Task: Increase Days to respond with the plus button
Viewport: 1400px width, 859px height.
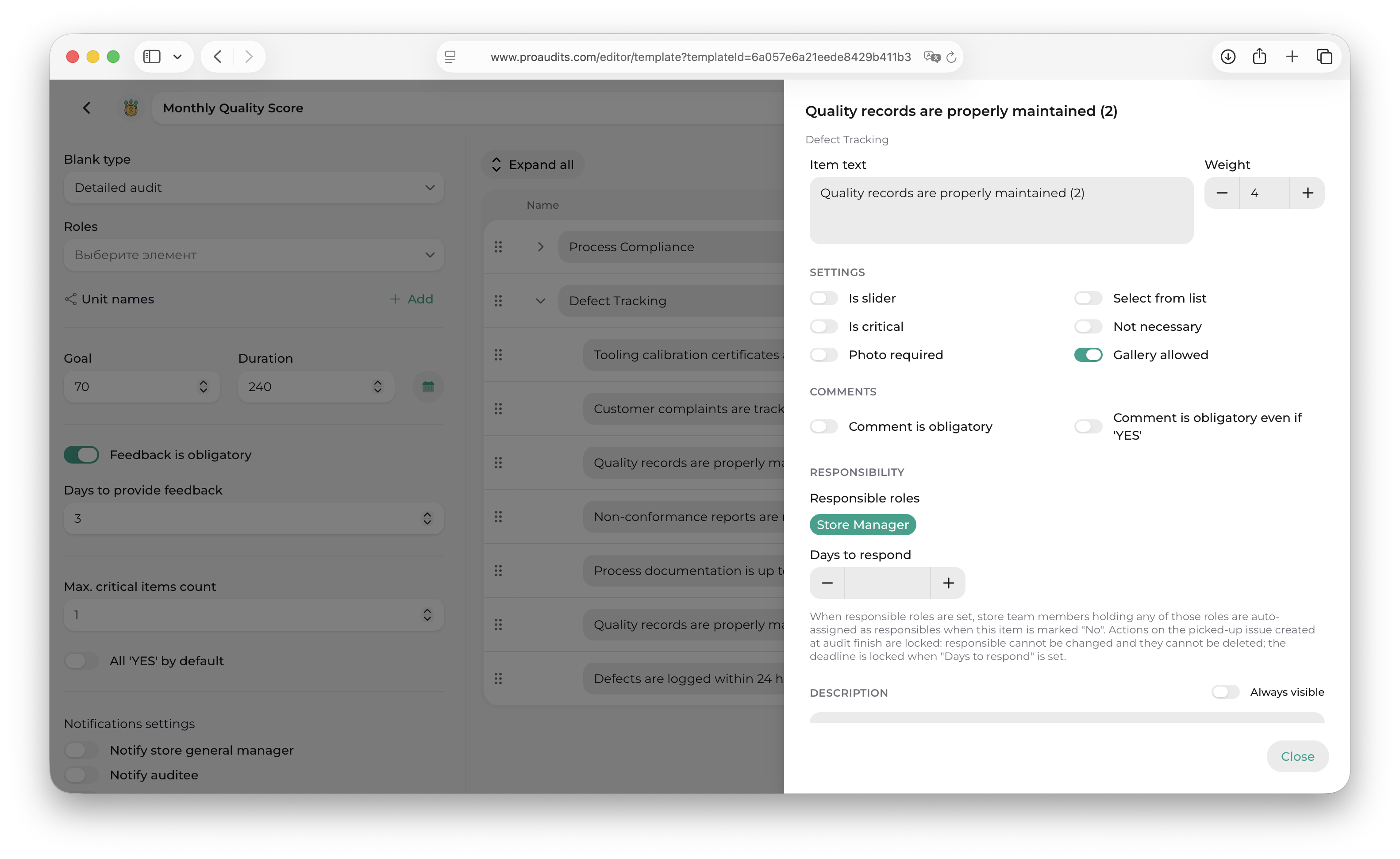Action: pyautogui.click(x=948, y=583)
